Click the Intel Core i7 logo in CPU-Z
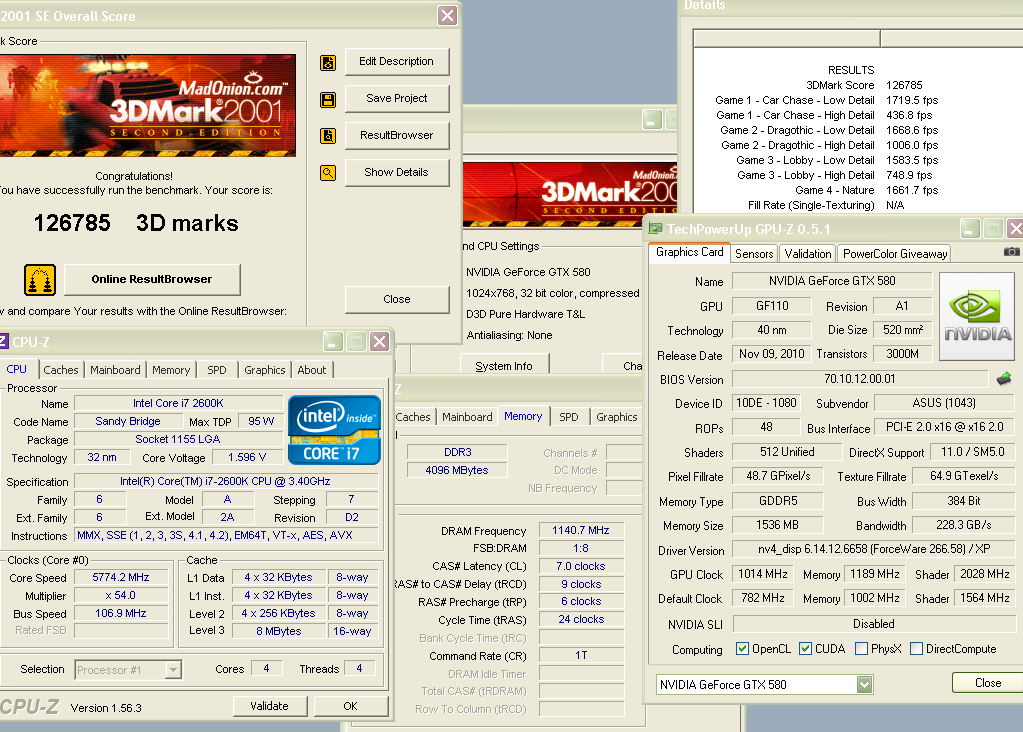The image size is (1023, 732). 334,430
